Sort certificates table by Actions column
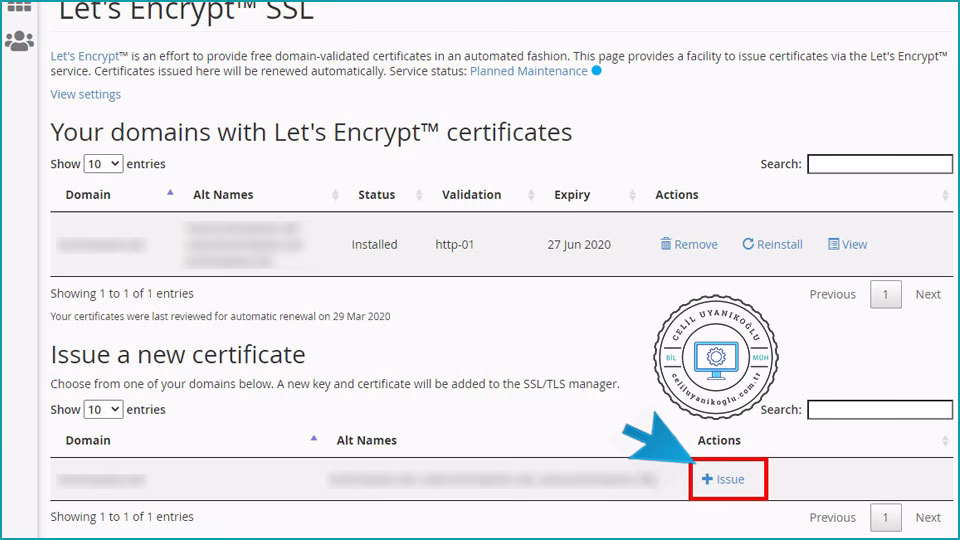This screenshot has height=540, width=960. [677, 195]
